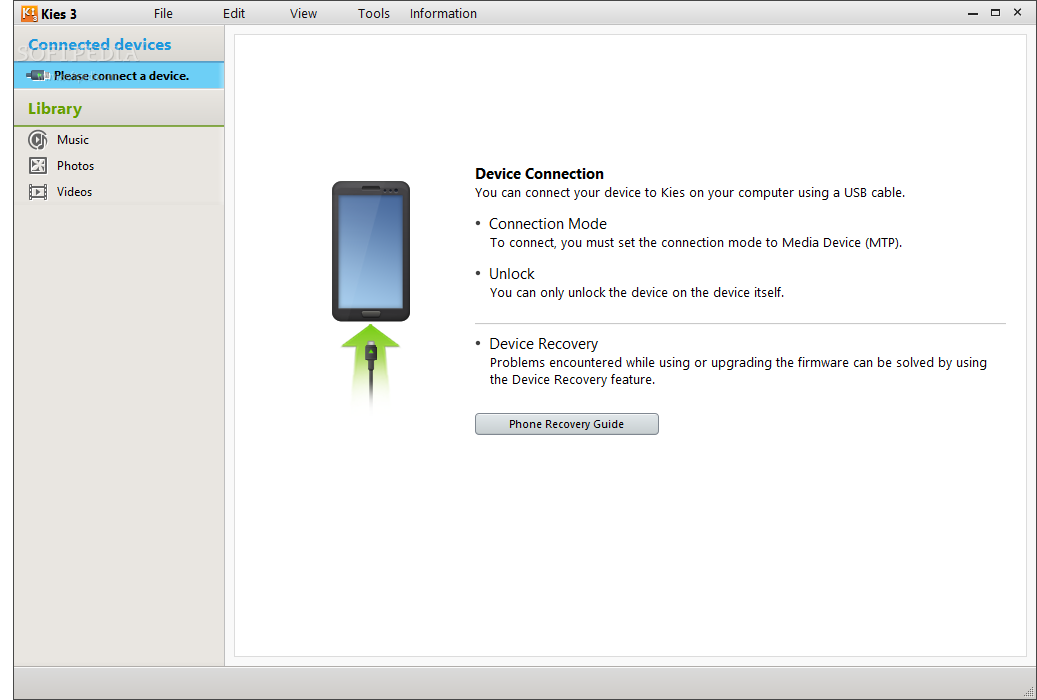The width and height of the screenshot is (1037, 700).
Task: Minimize the Kies 3 window
Action: 973,13
